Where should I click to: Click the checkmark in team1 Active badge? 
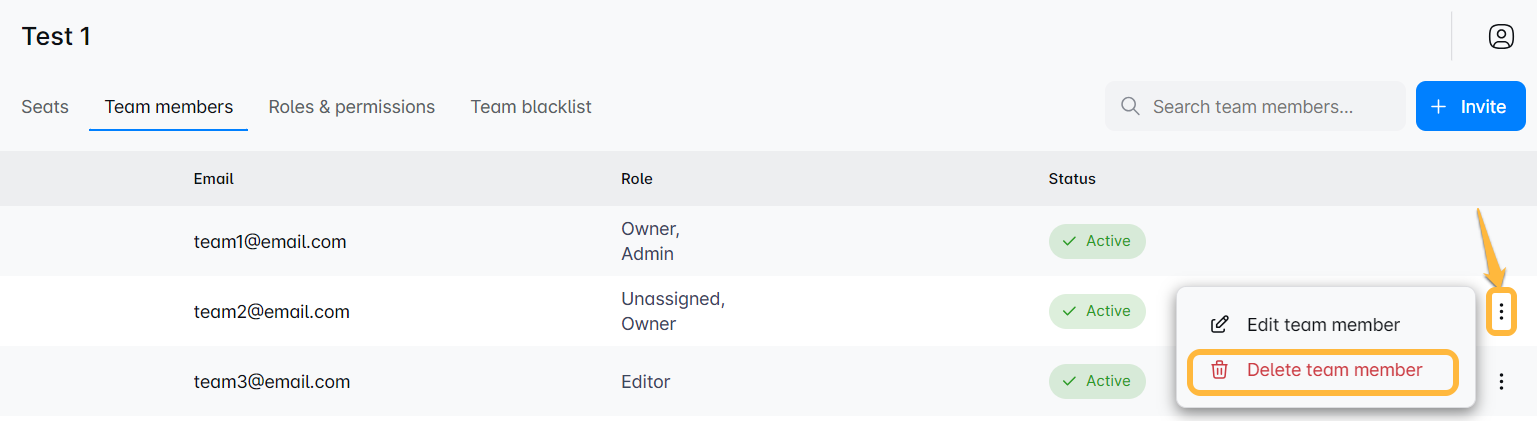(1069, 241)
